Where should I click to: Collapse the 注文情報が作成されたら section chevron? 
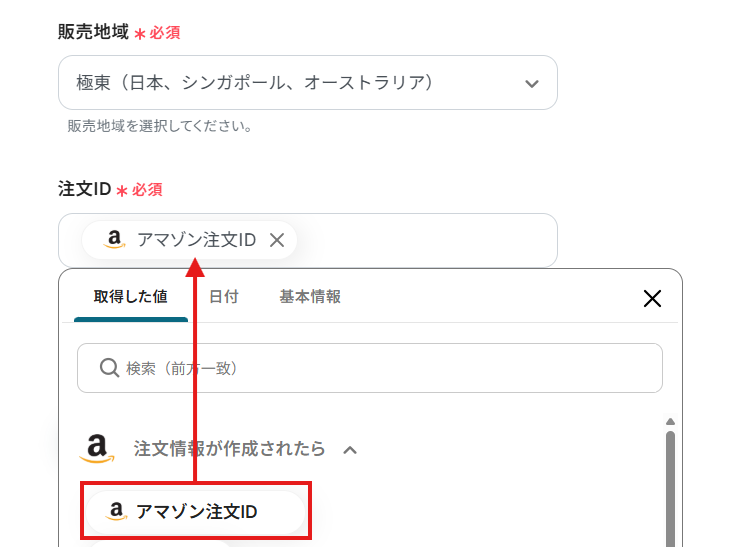pos(350,450)
